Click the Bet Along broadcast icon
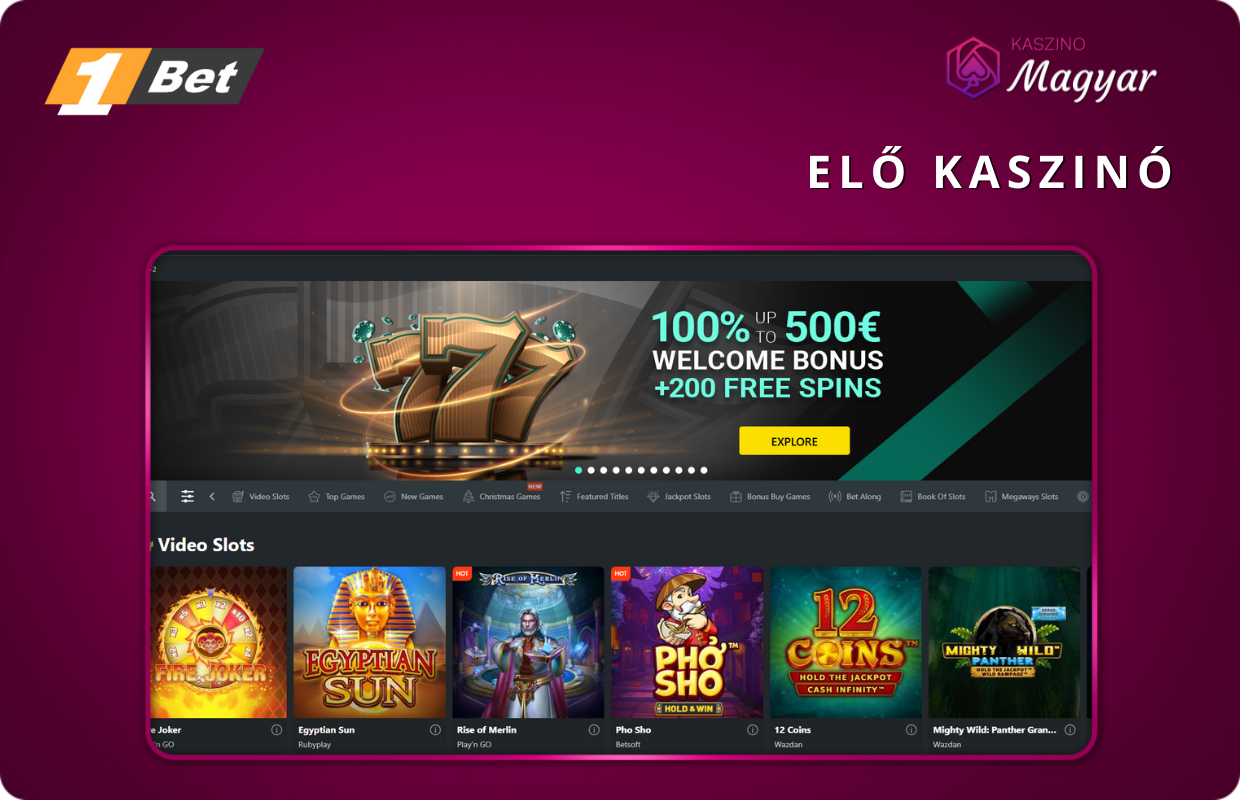 (x=835, y=496)
